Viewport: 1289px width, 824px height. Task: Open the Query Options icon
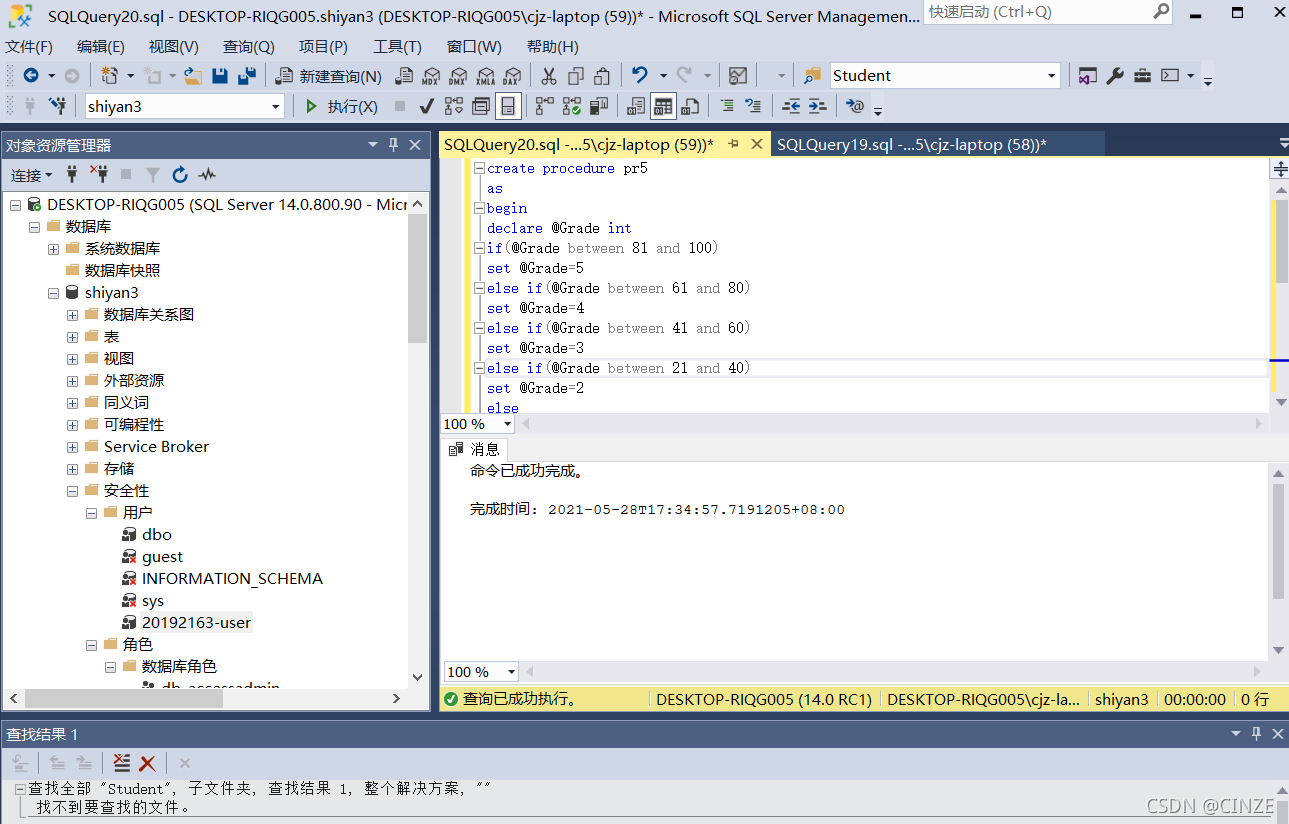point(481,106)
